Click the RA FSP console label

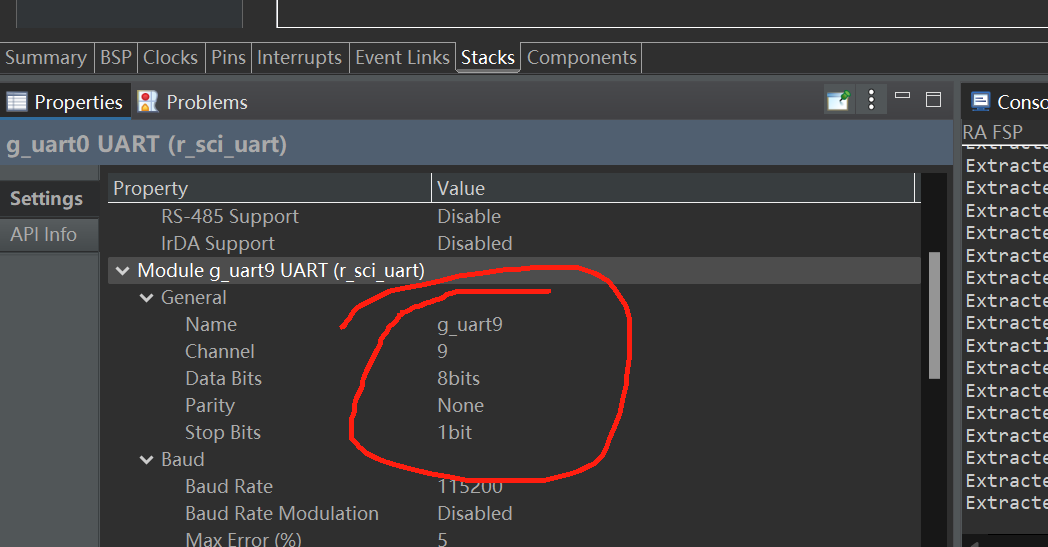coord(993,132)
